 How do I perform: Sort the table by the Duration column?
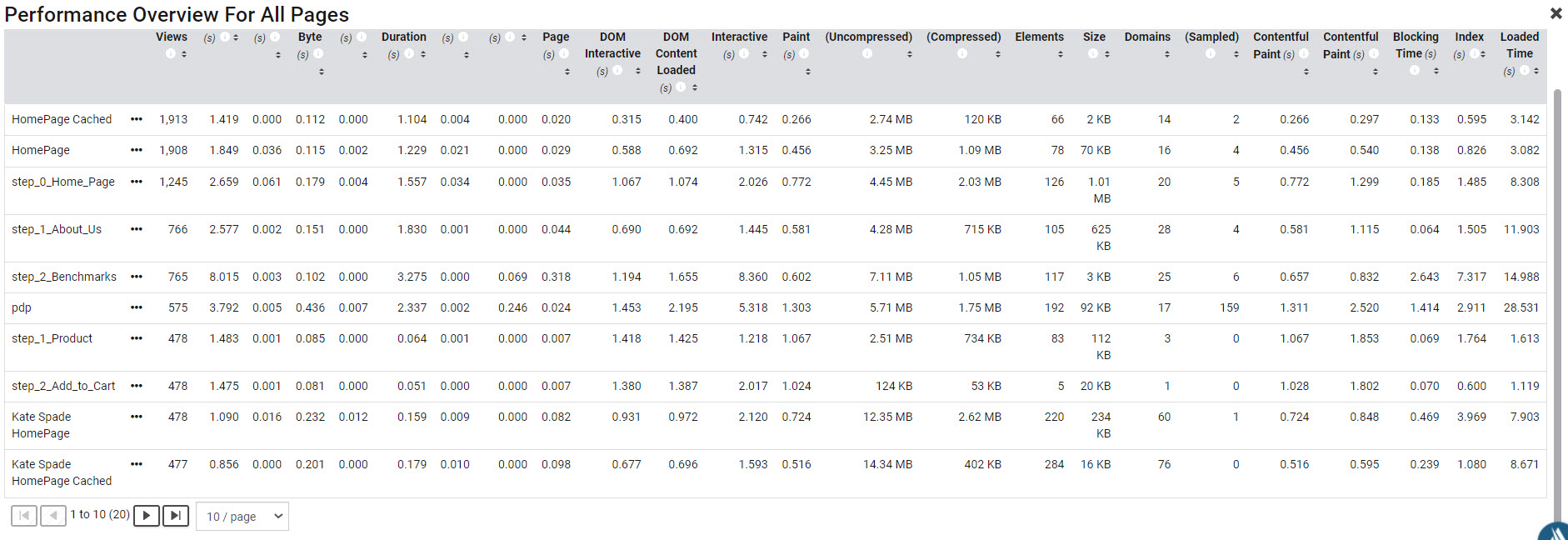(423, 55)
